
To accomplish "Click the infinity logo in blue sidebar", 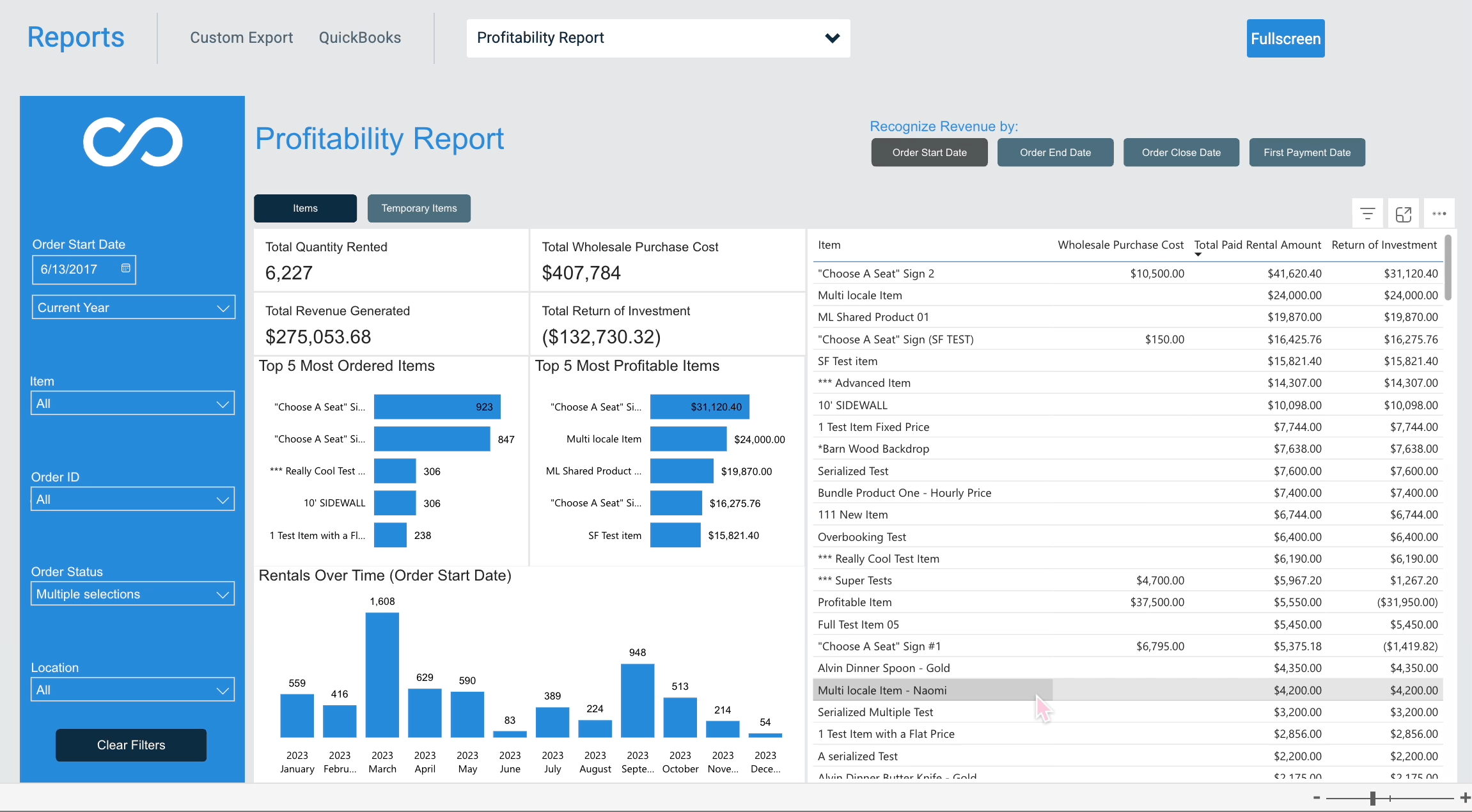I will click(x=133, y=142).
